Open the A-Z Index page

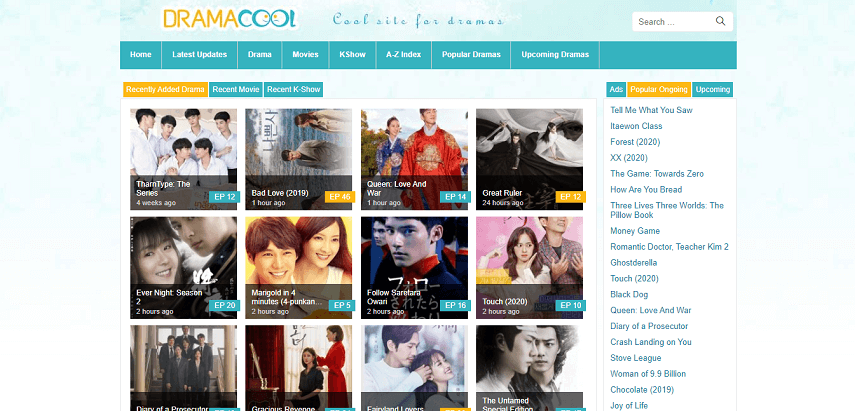click(404, 55)
